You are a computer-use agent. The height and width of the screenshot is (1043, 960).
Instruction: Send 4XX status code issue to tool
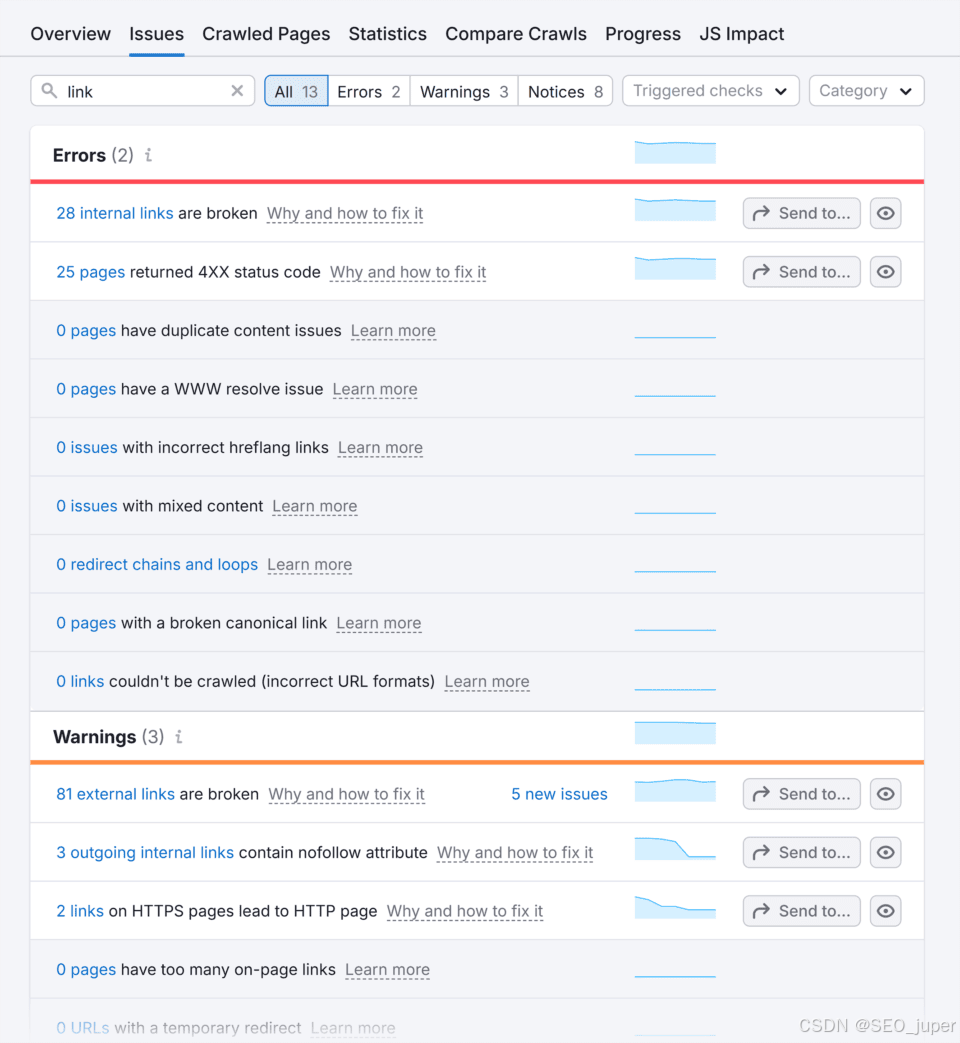pyautogui.click(x=802, y=272)
